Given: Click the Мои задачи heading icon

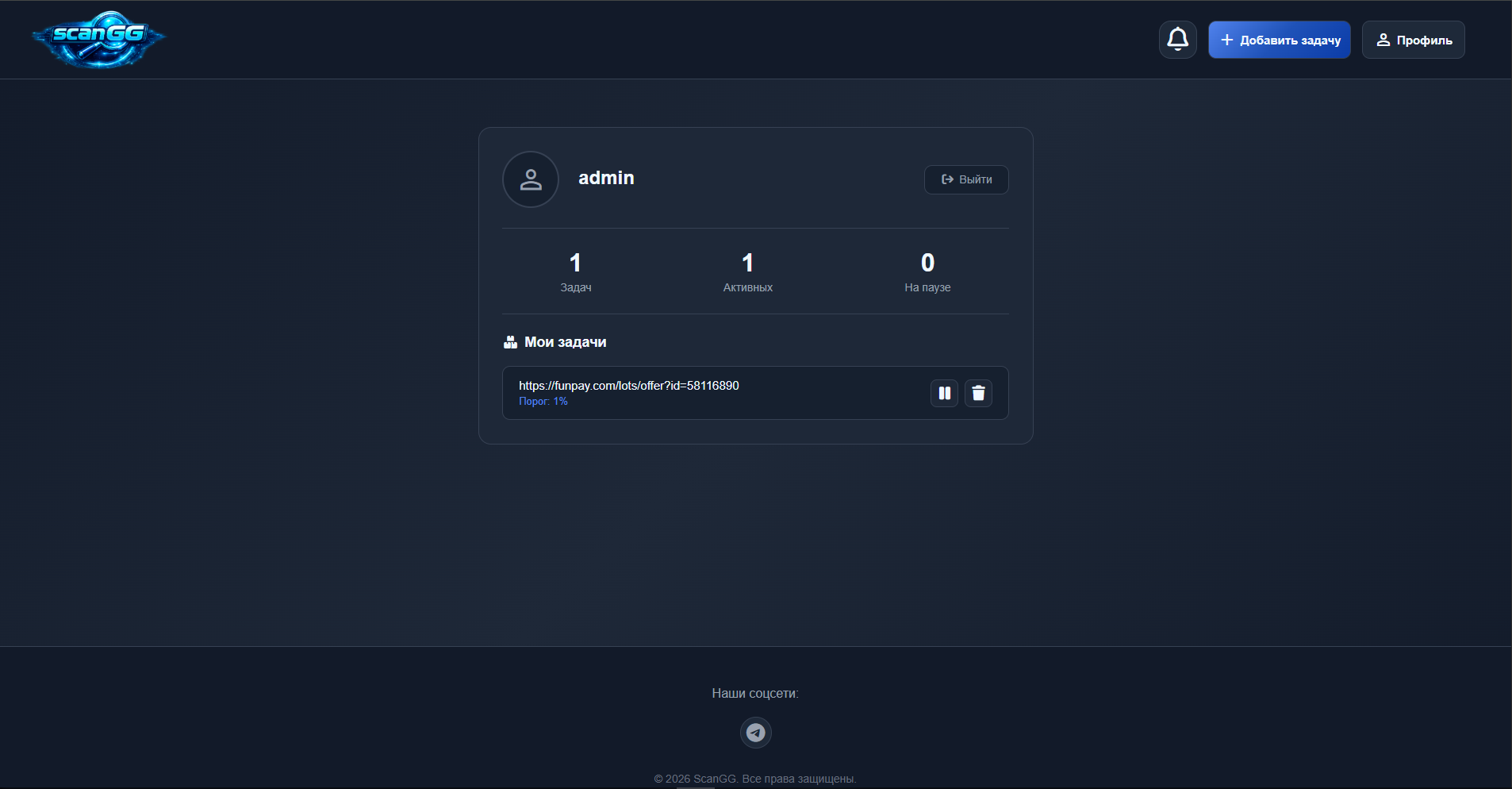Looking at the screenshot, I should tap(510, 342).
